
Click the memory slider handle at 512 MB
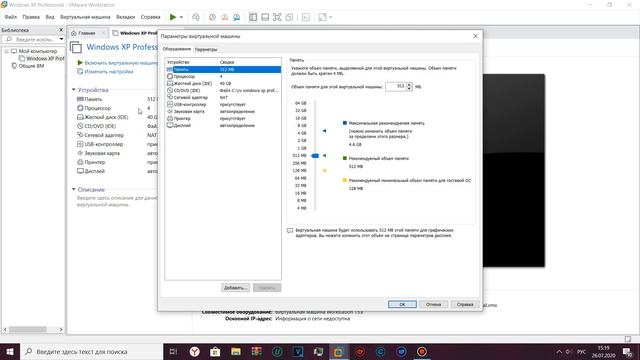pos(315,156)
